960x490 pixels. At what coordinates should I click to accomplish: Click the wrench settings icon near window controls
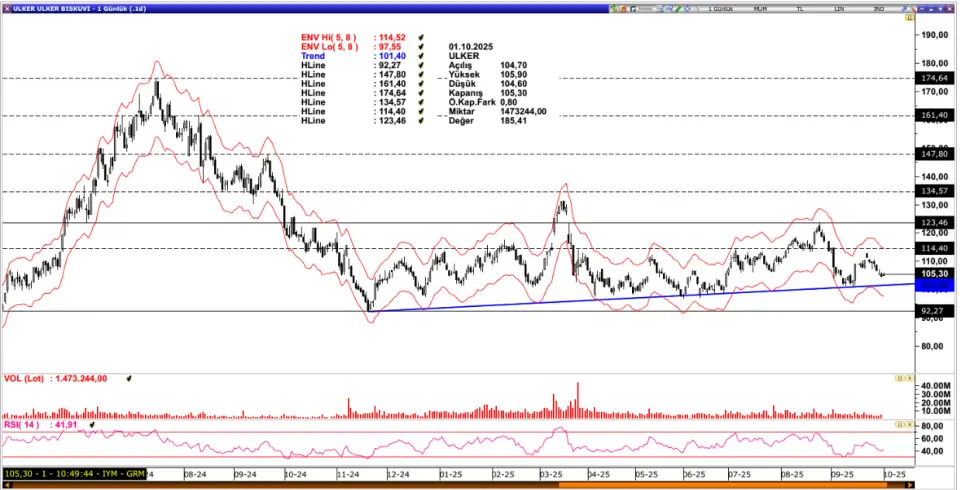[903, 8]
